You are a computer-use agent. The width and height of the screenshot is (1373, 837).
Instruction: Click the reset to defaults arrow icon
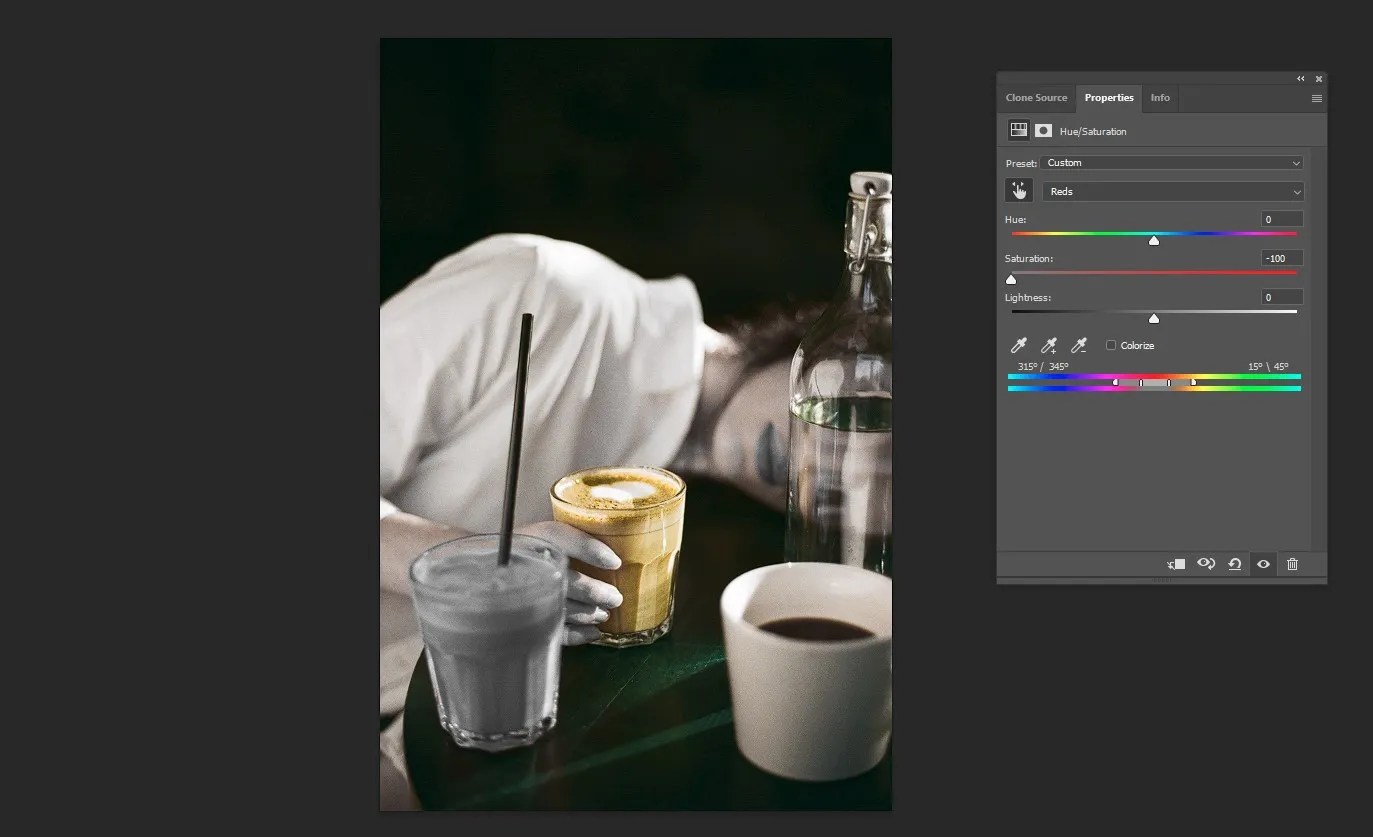[x=1234, y=563]
